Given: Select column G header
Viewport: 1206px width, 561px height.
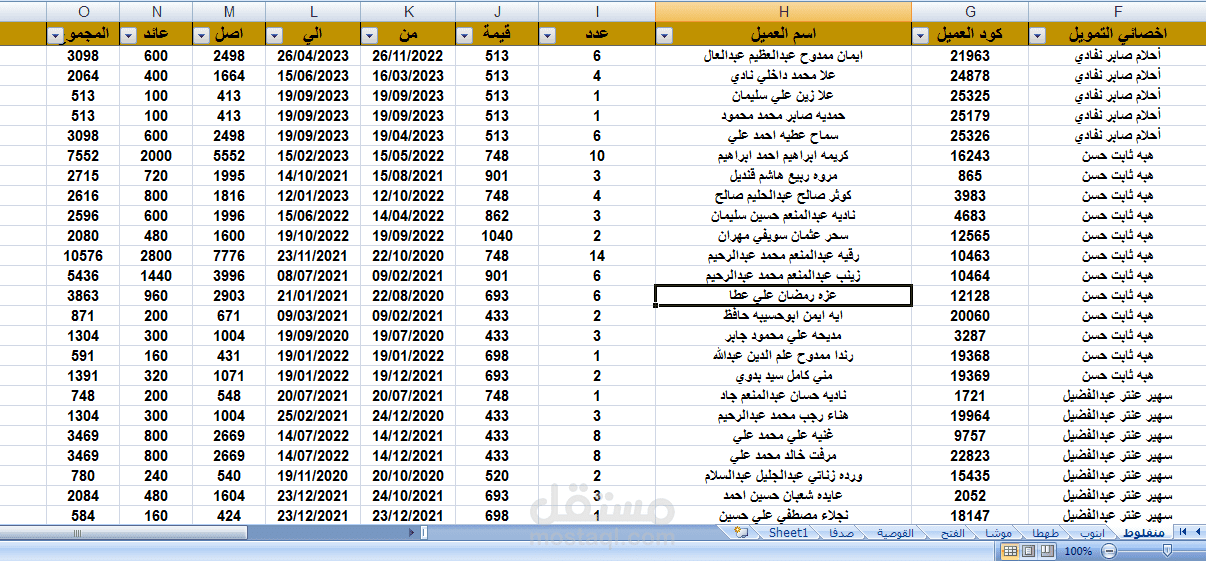Looking at the screenshot, I should pyautogui.click(x=970, y=11).
